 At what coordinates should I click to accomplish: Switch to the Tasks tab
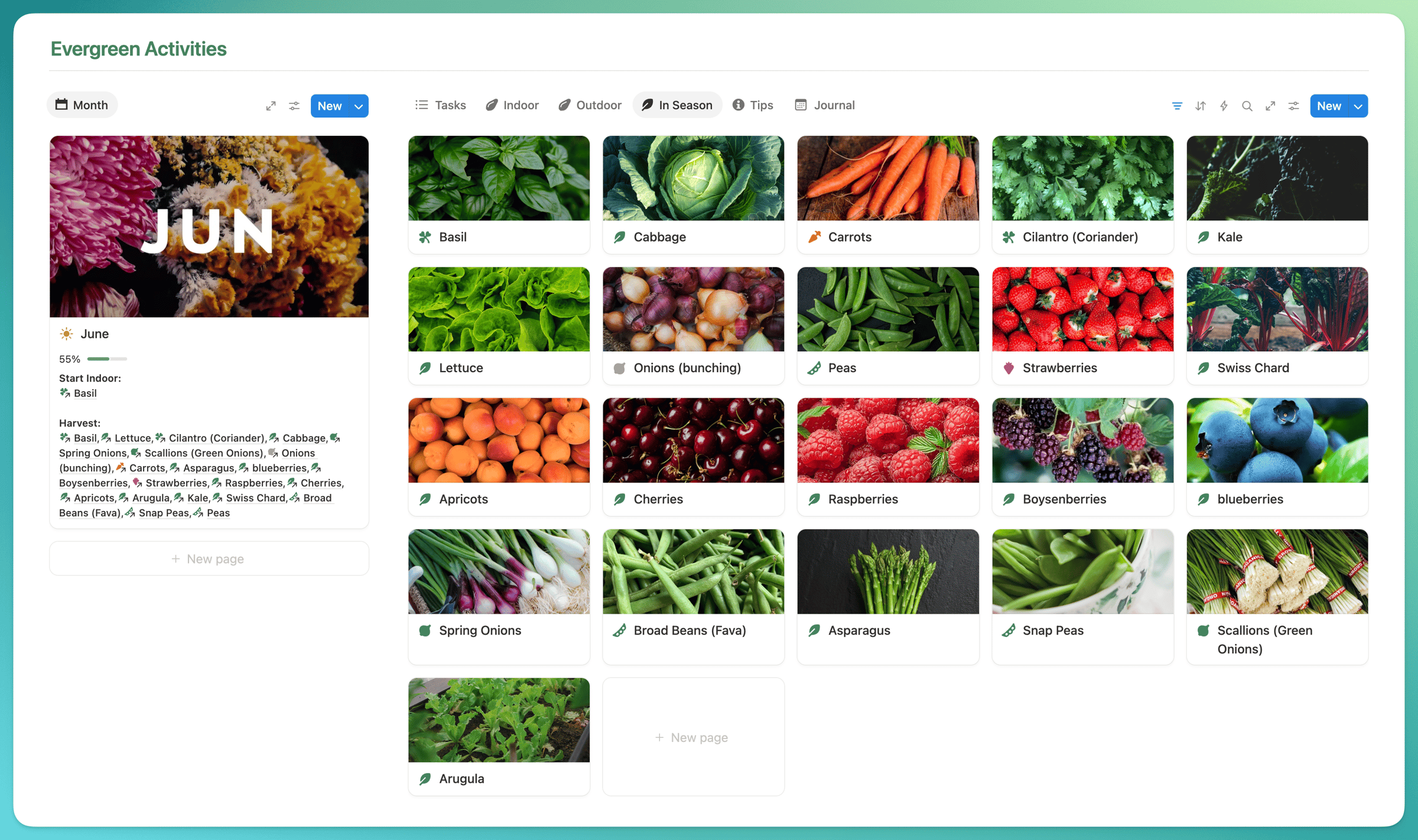441,105
